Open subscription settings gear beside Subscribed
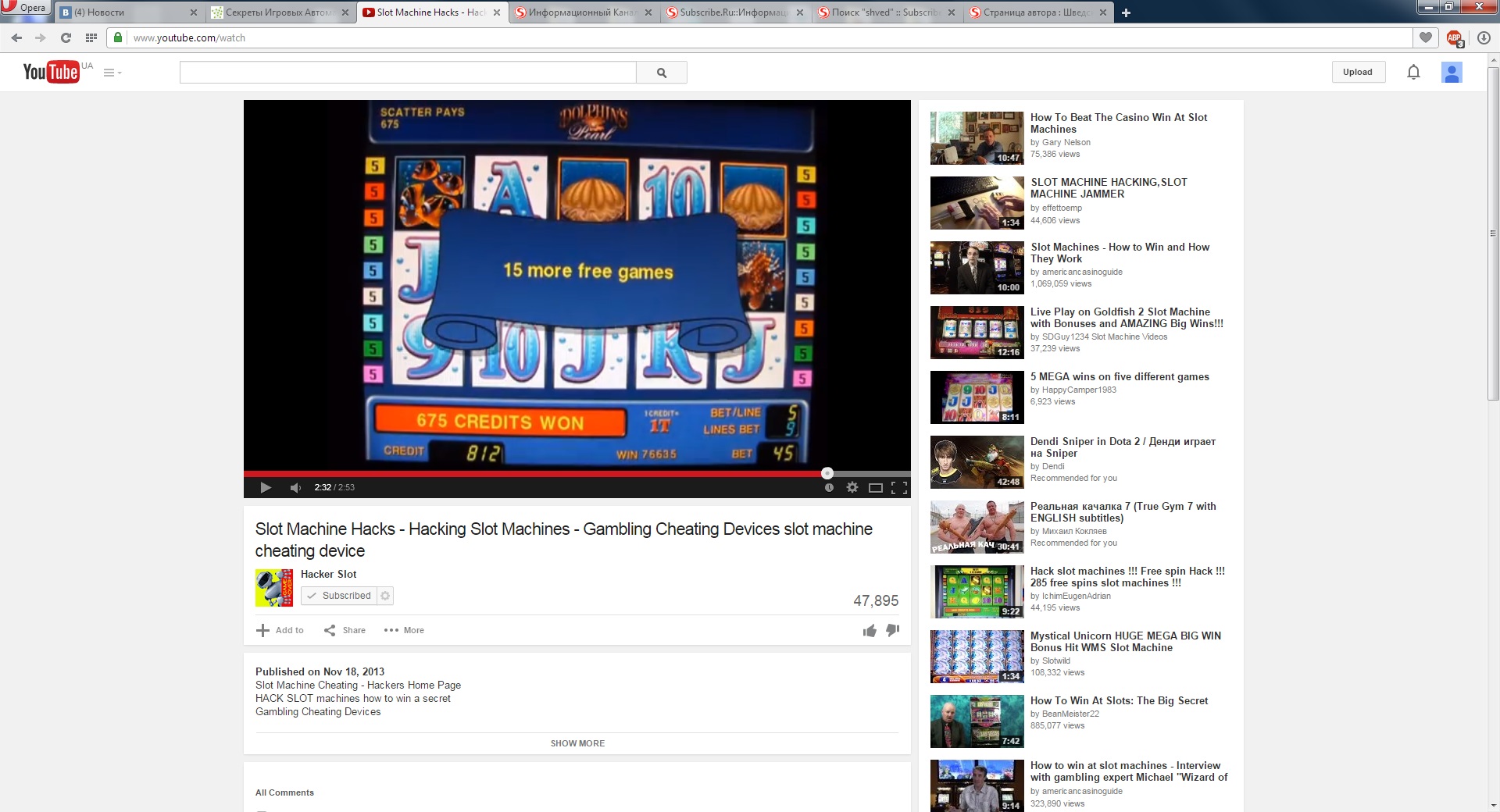1500x812 pixels. coord(384,596)
